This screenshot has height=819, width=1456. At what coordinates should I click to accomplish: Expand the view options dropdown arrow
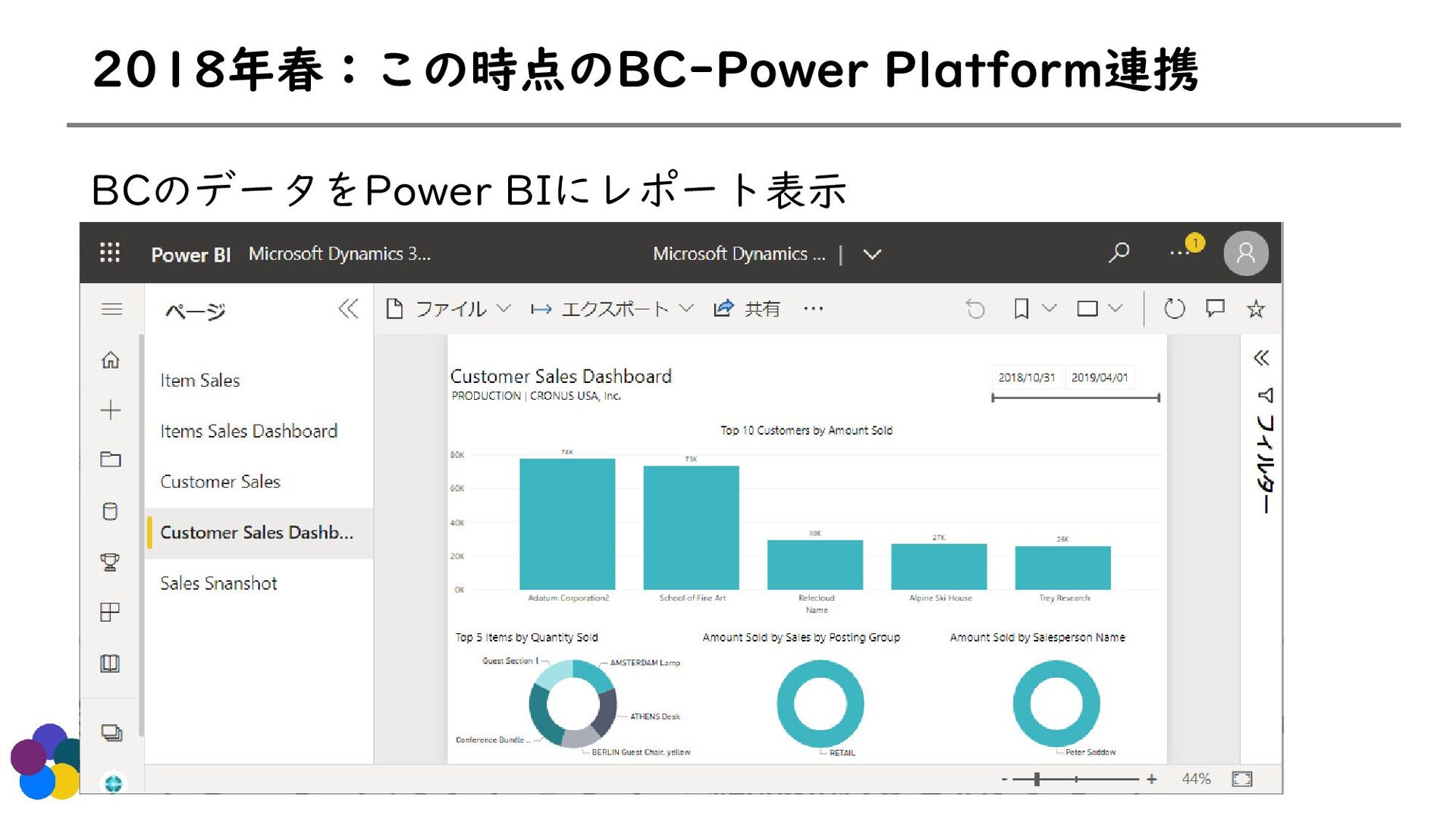coord(1115,308)
